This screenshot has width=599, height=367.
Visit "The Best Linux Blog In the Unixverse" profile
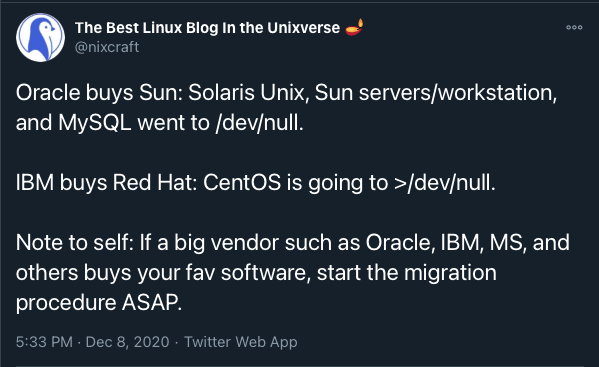(207, 27)
